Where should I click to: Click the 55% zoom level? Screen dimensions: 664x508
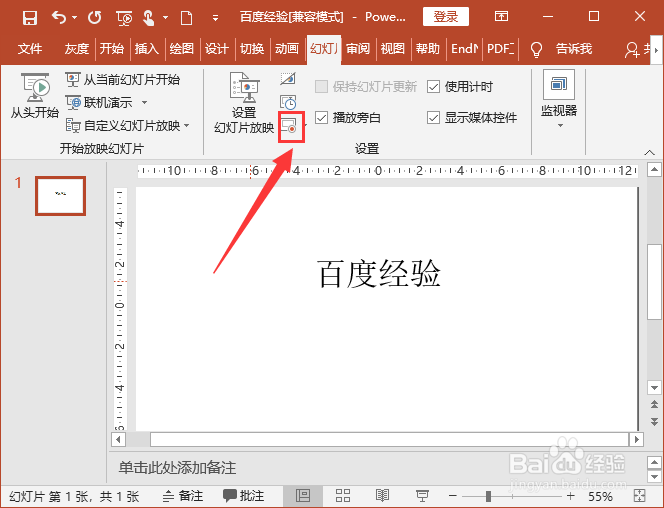pos(600,496)
